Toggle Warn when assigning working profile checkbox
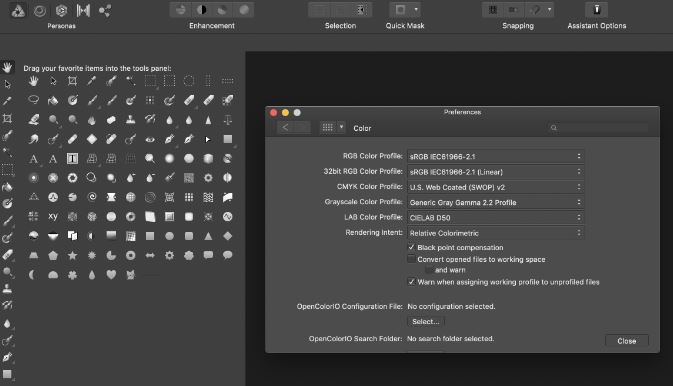The width and height of the screenshot is (673, 386). (411, 282)
